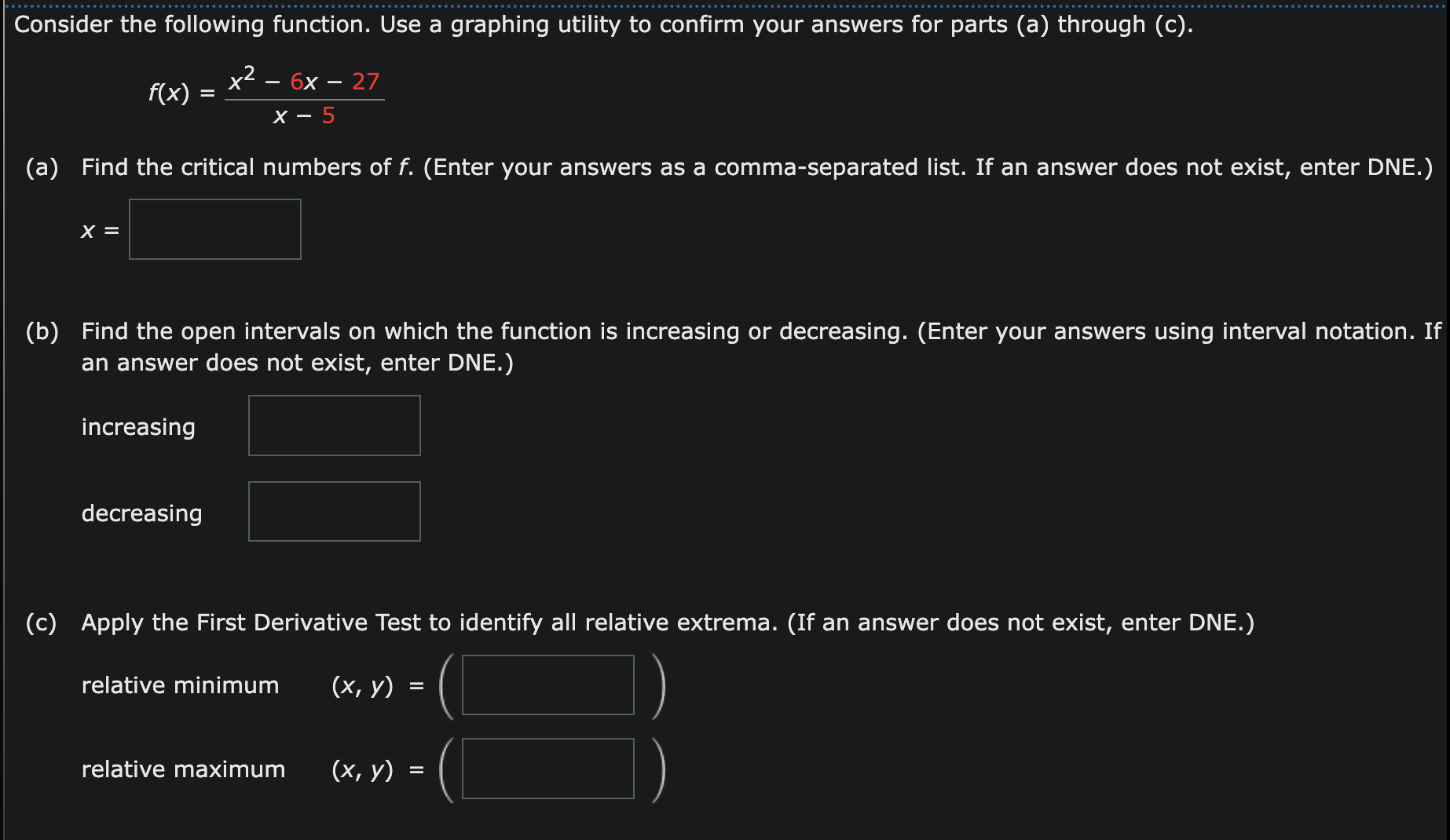Click the critical numbers answer box for x
The height and width of the screenshot is (840, 1450).
tap(214, 228)
